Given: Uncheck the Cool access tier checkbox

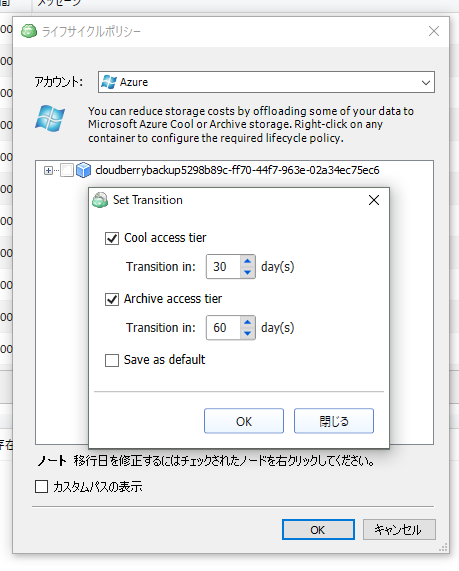Looking at the screenshot, I should (x=112, y=239).
